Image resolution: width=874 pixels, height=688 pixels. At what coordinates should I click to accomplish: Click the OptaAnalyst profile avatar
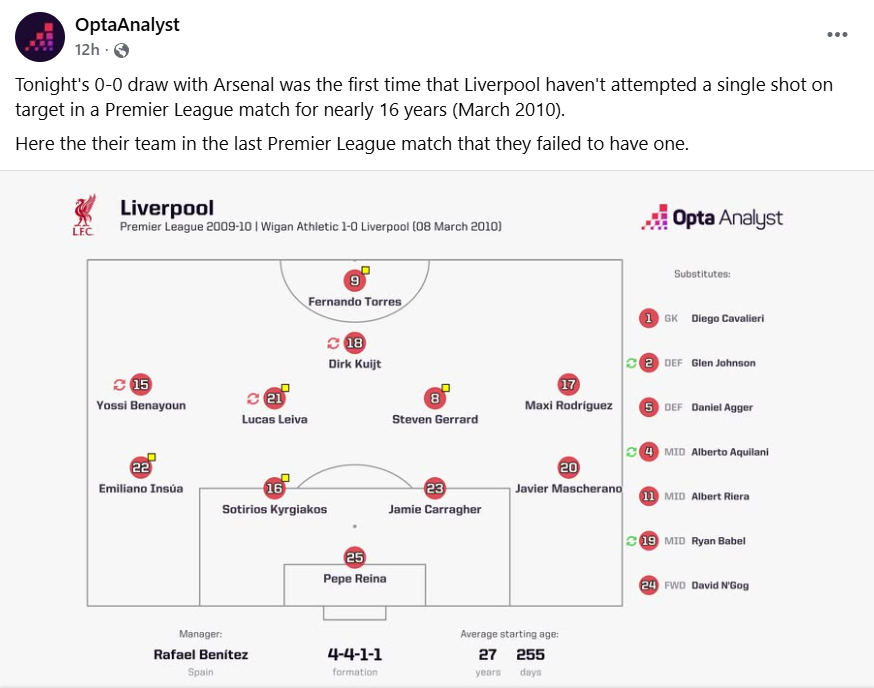coord(39,37)
